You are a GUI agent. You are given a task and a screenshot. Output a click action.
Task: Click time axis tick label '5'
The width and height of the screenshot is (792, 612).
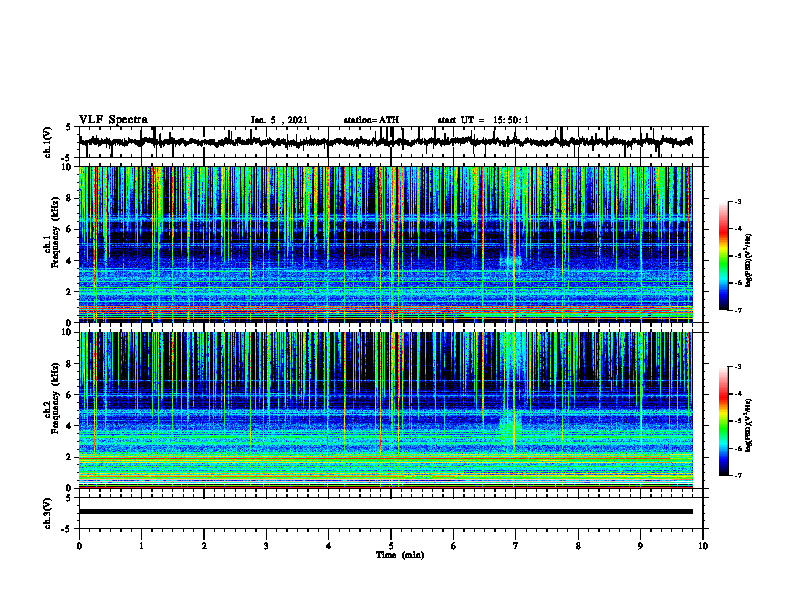(x=391, y=546)
